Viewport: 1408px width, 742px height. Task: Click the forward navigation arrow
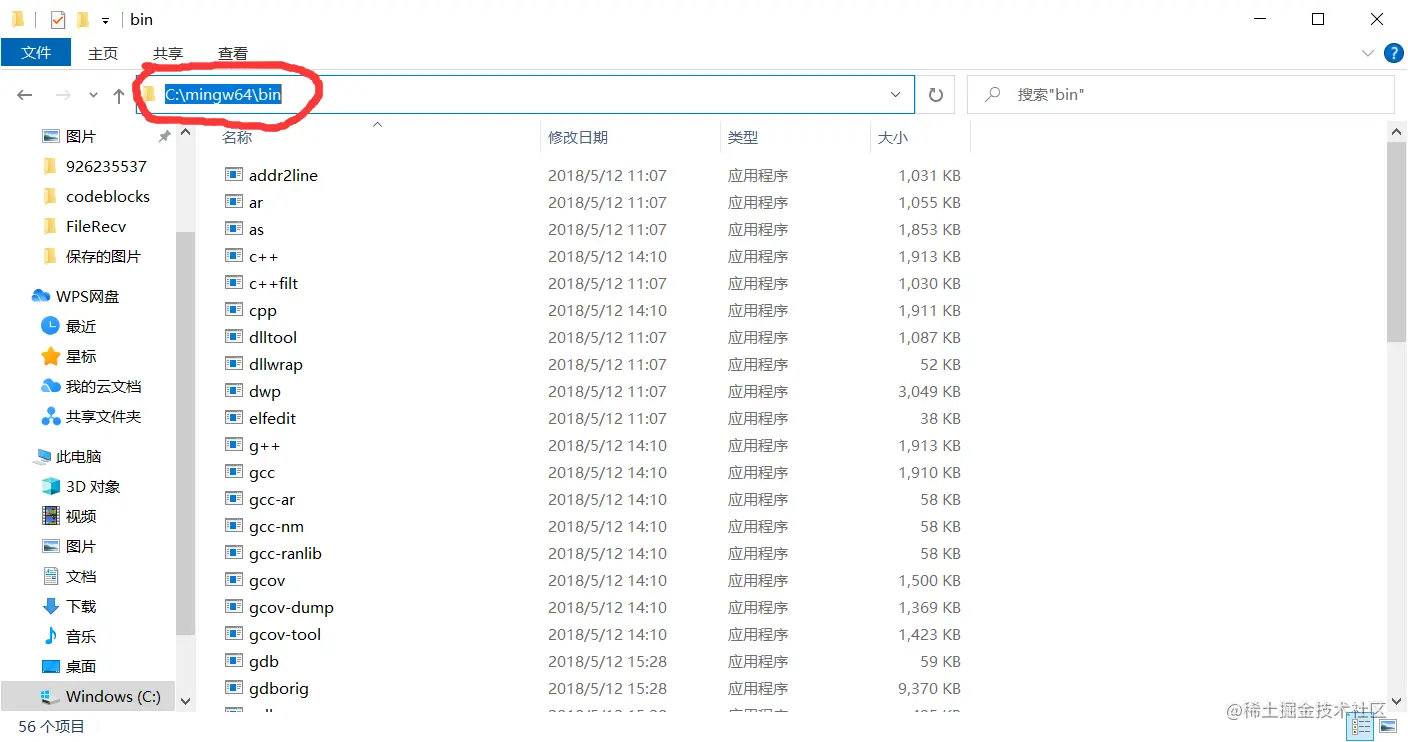point(63,95)
